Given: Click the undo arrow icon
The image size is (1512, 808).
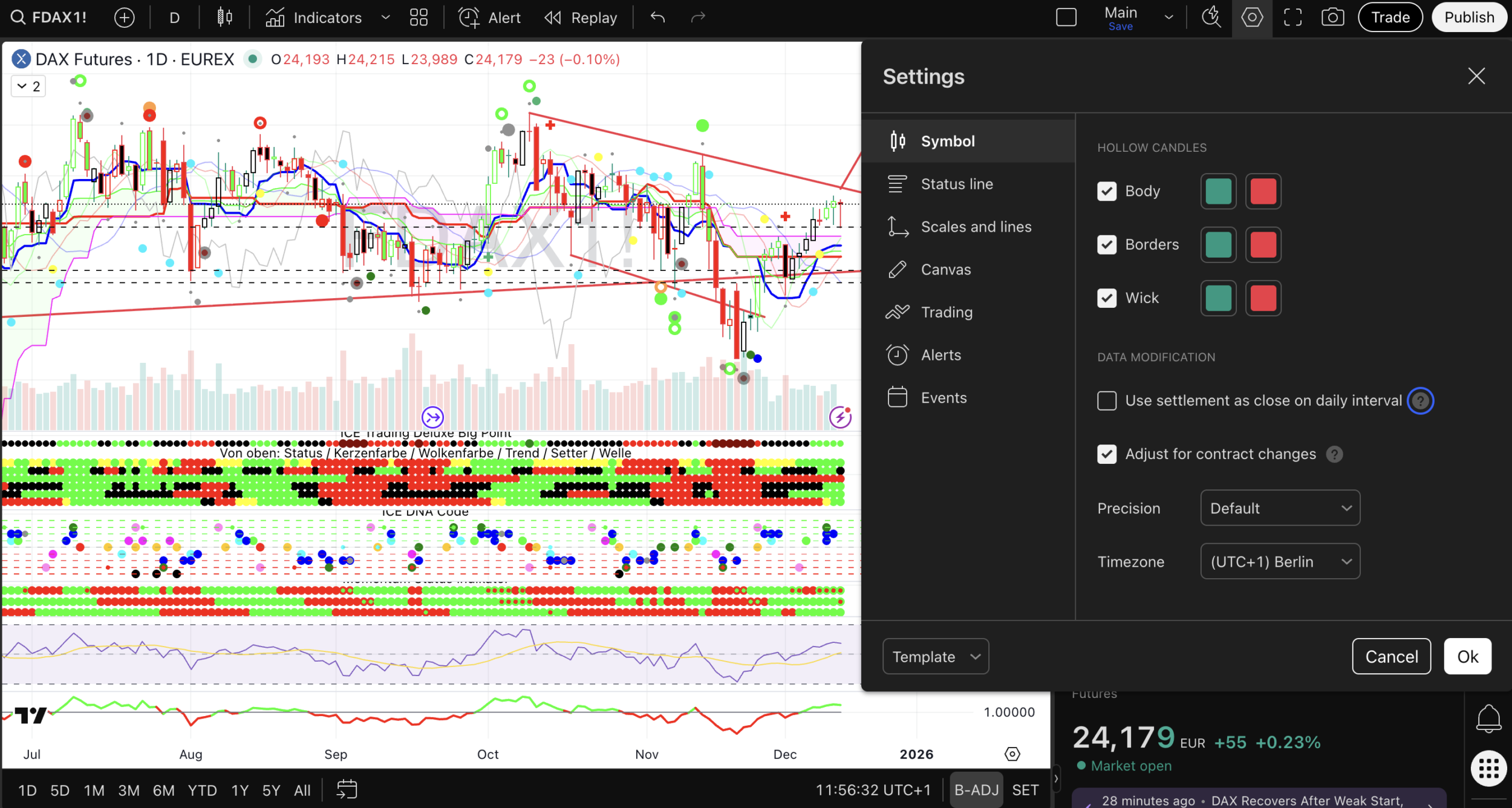Looking at the screenshot, I should point(658,18).
